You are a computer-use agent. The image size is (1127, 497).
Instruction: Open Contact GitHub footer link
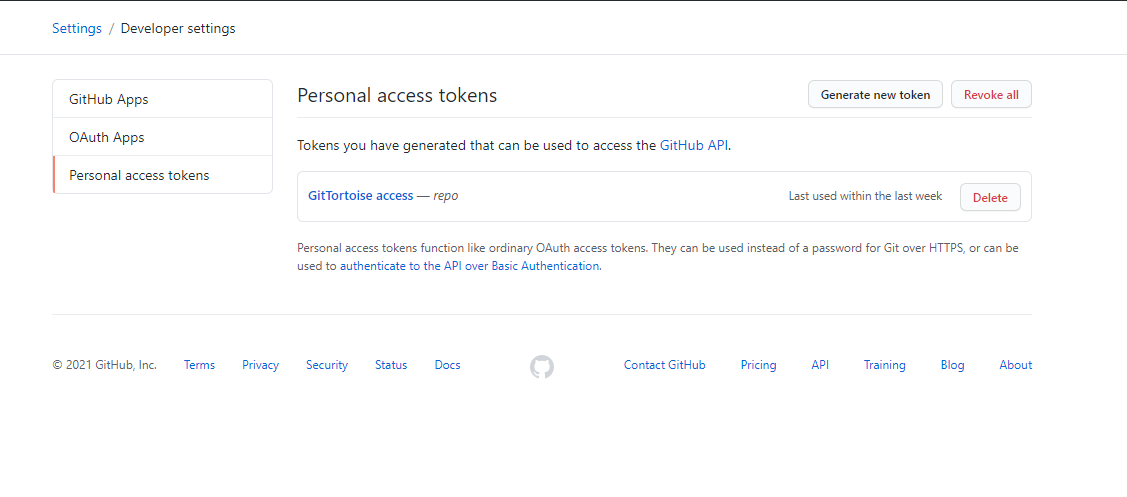(665, 365)
